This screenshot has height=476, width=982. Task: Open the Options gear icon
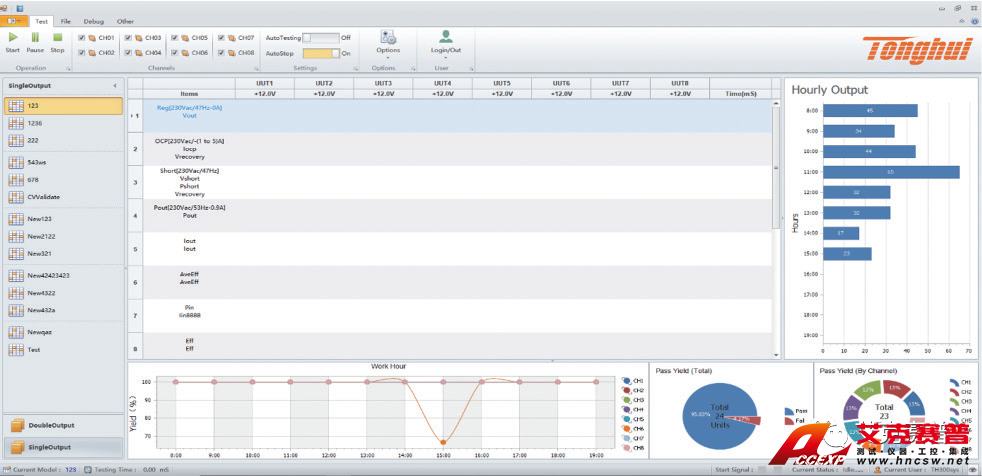(x=388, y=37)
